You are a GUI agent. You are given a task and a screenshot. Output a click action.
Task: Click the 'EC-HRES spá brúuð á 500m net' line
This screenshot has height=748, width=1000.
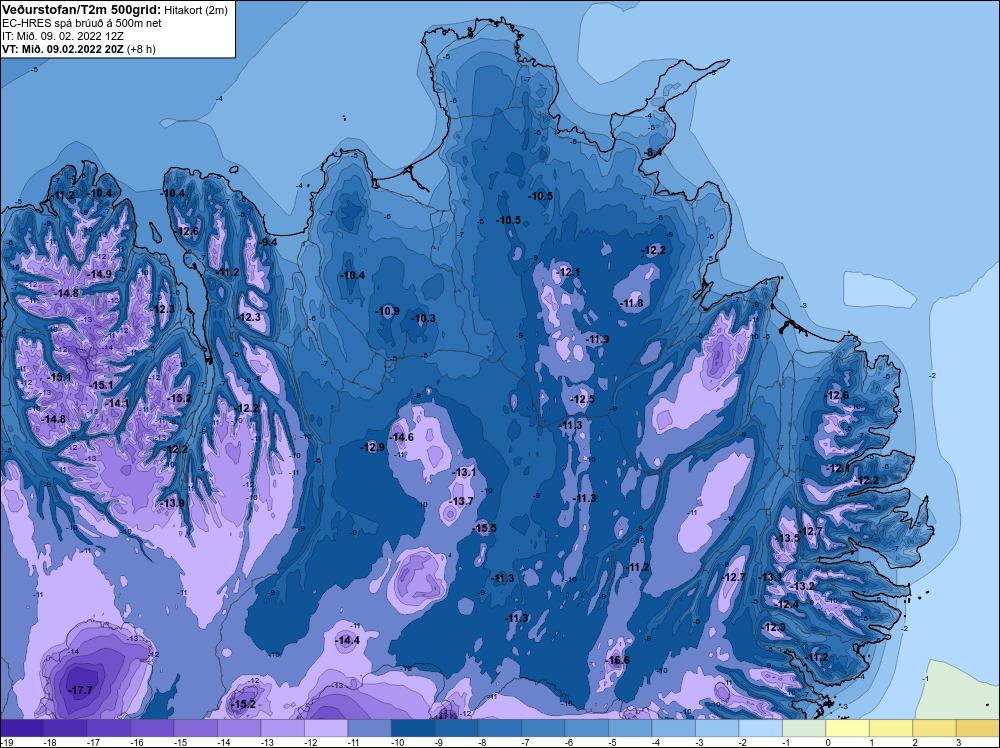(82, 23)
